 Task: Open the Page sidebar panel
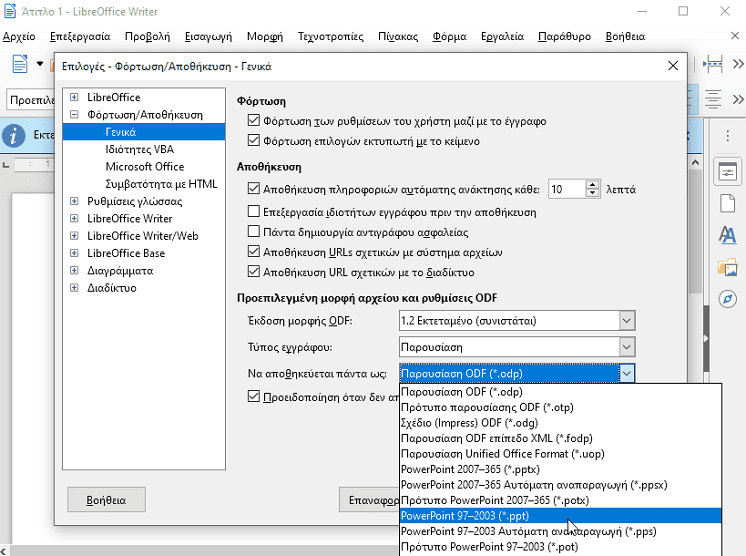[x=727, y=204]
